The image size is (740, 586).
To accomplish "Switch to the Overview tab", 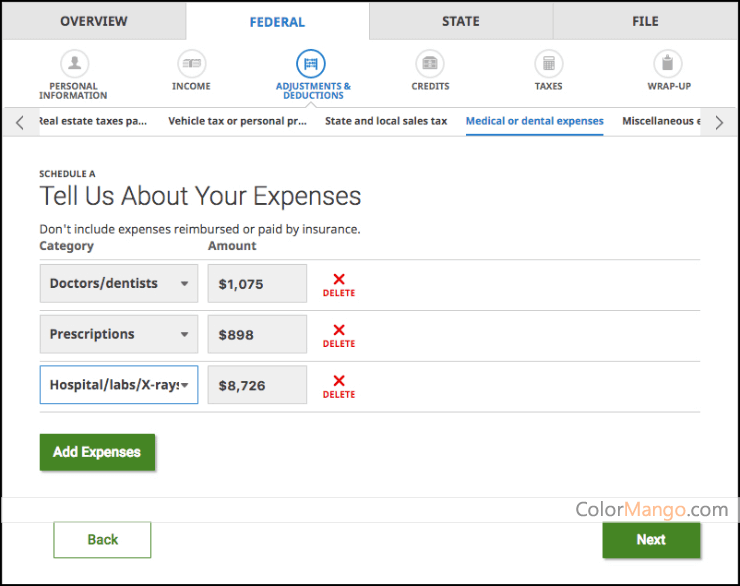I will (x=94, y=21).
